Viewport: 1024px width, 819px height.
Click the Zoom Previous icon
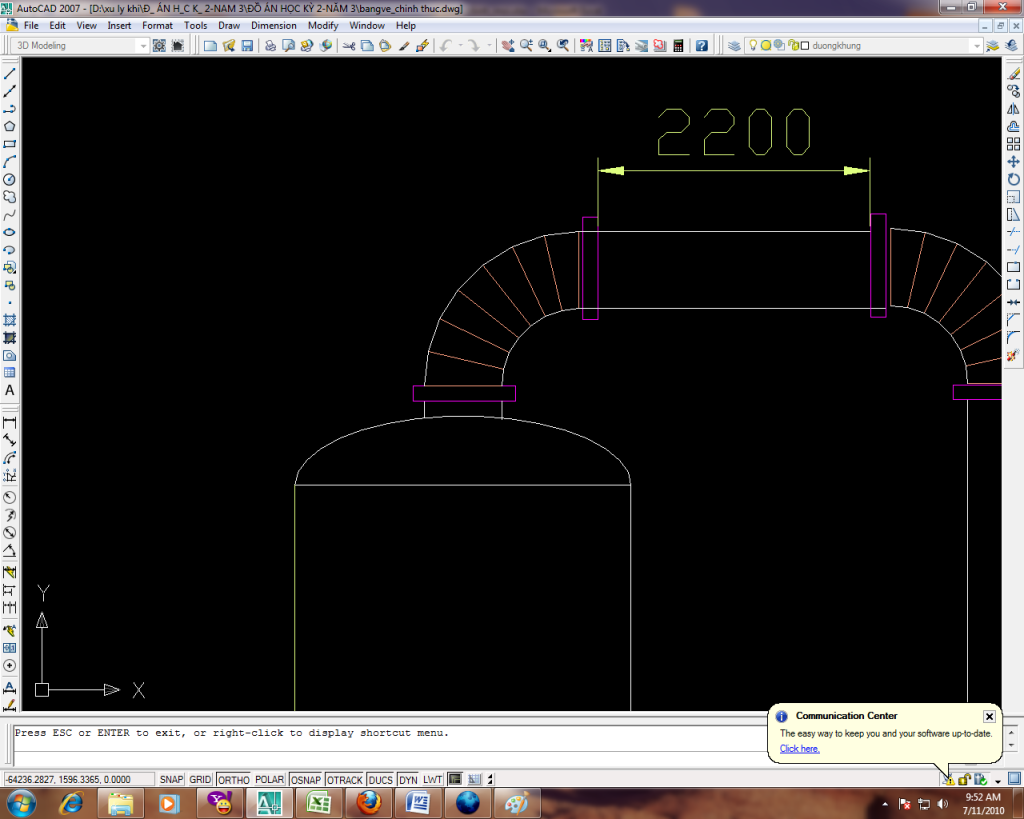point(562,46)
